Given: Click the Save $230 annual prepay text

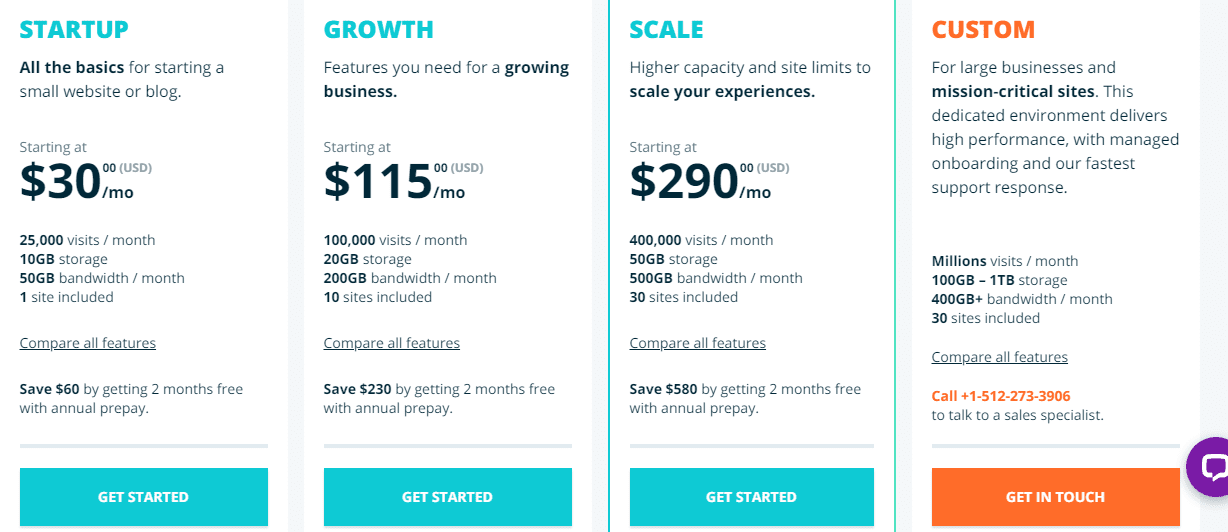Looking at the screenshot, I should pyautogui.click(x=439, y=398).
